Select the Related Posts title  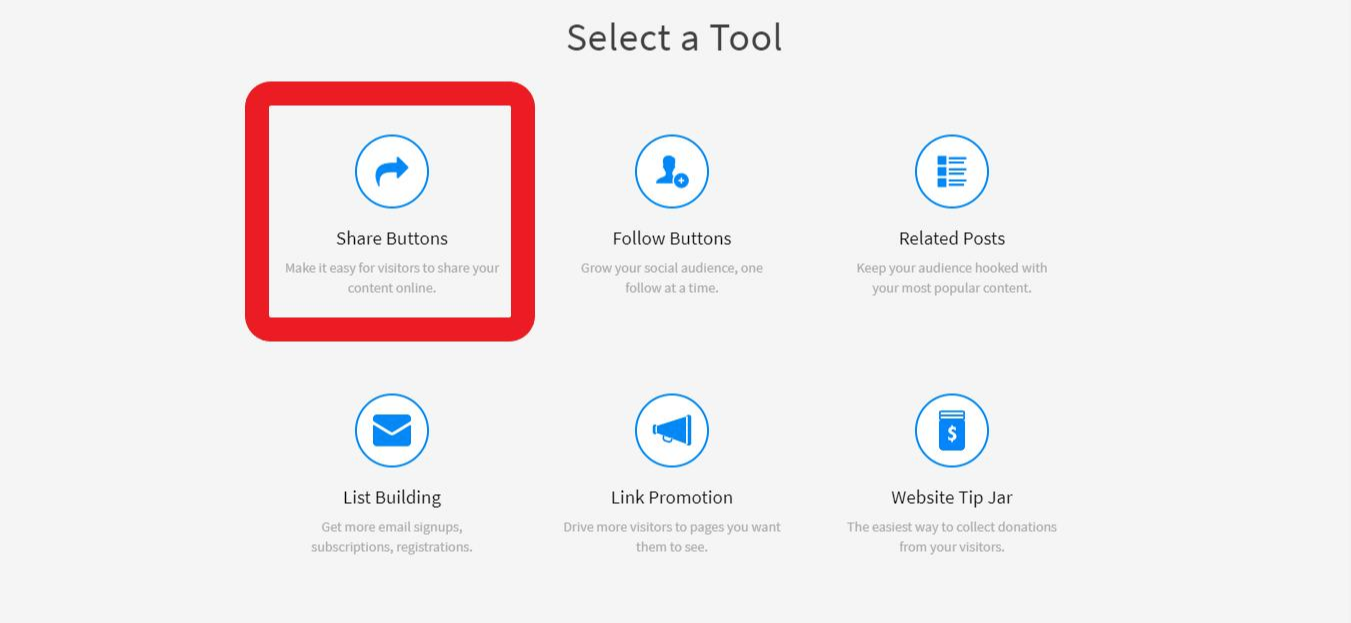click(x=952, y=238)
